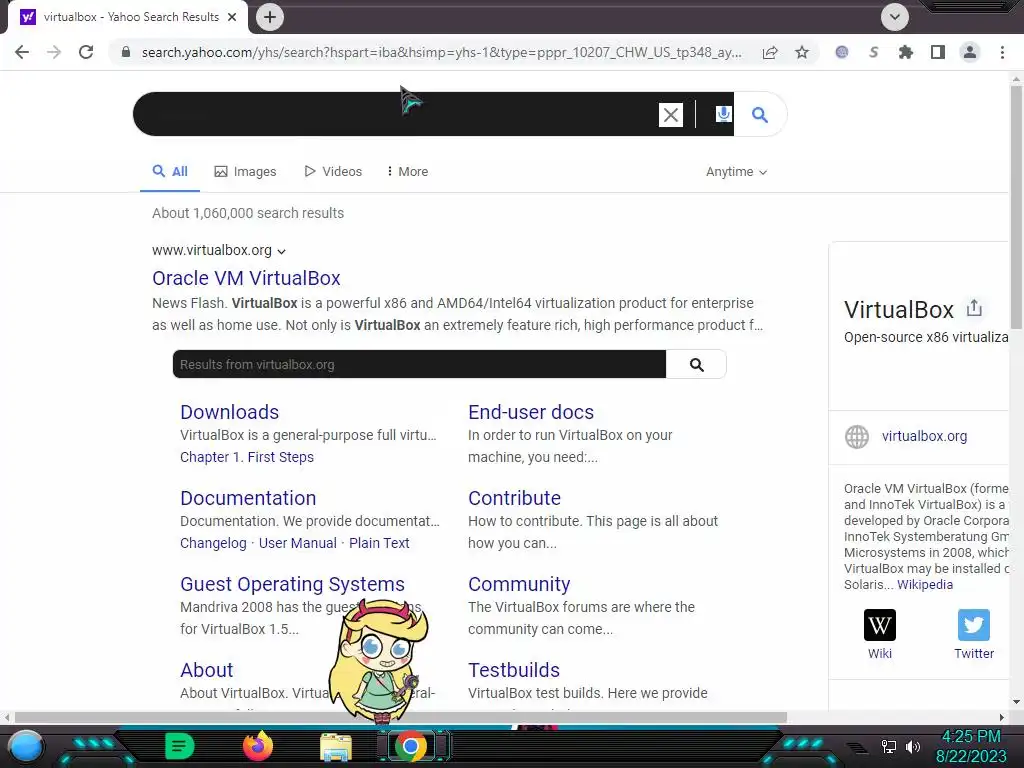1024x768 pixels.
Task: Clear the Yahoo search box
Action: tap(671, 115)
